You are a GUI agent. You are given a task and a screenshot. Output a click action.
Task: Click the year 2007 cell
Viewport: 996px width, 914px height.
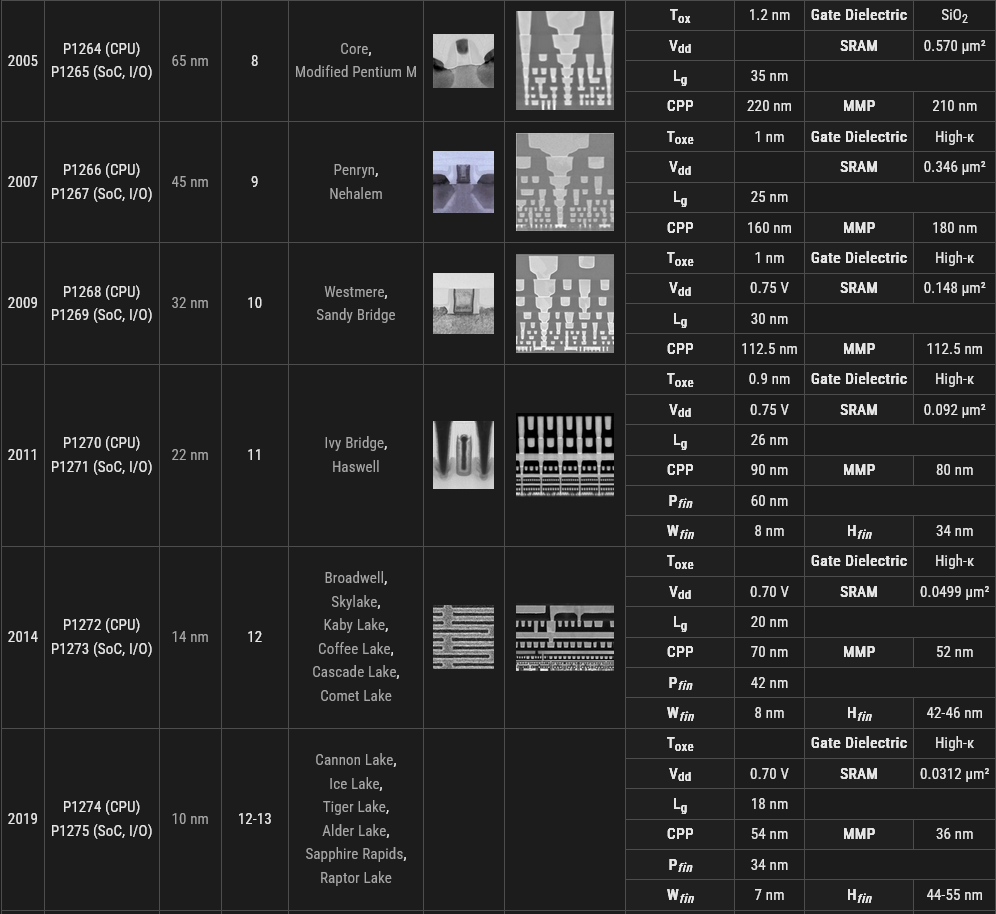pos(23,182)
